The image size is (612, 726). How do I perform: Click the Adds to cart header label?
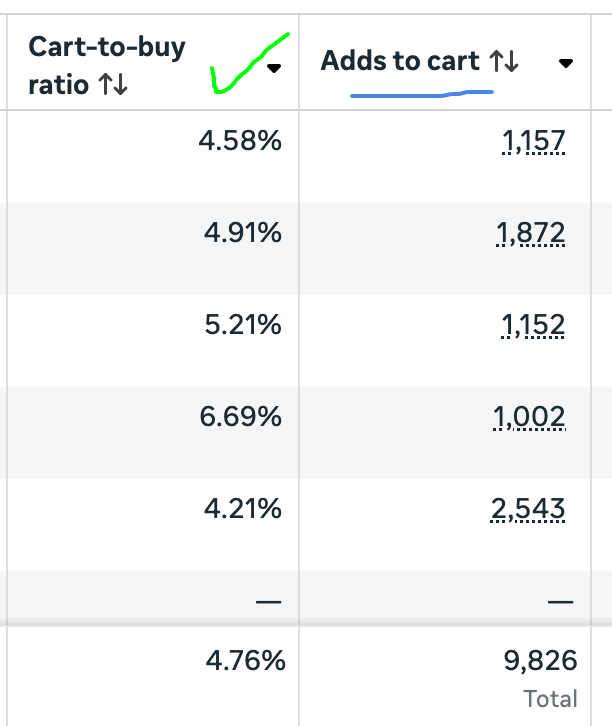[x=400, y=62]
